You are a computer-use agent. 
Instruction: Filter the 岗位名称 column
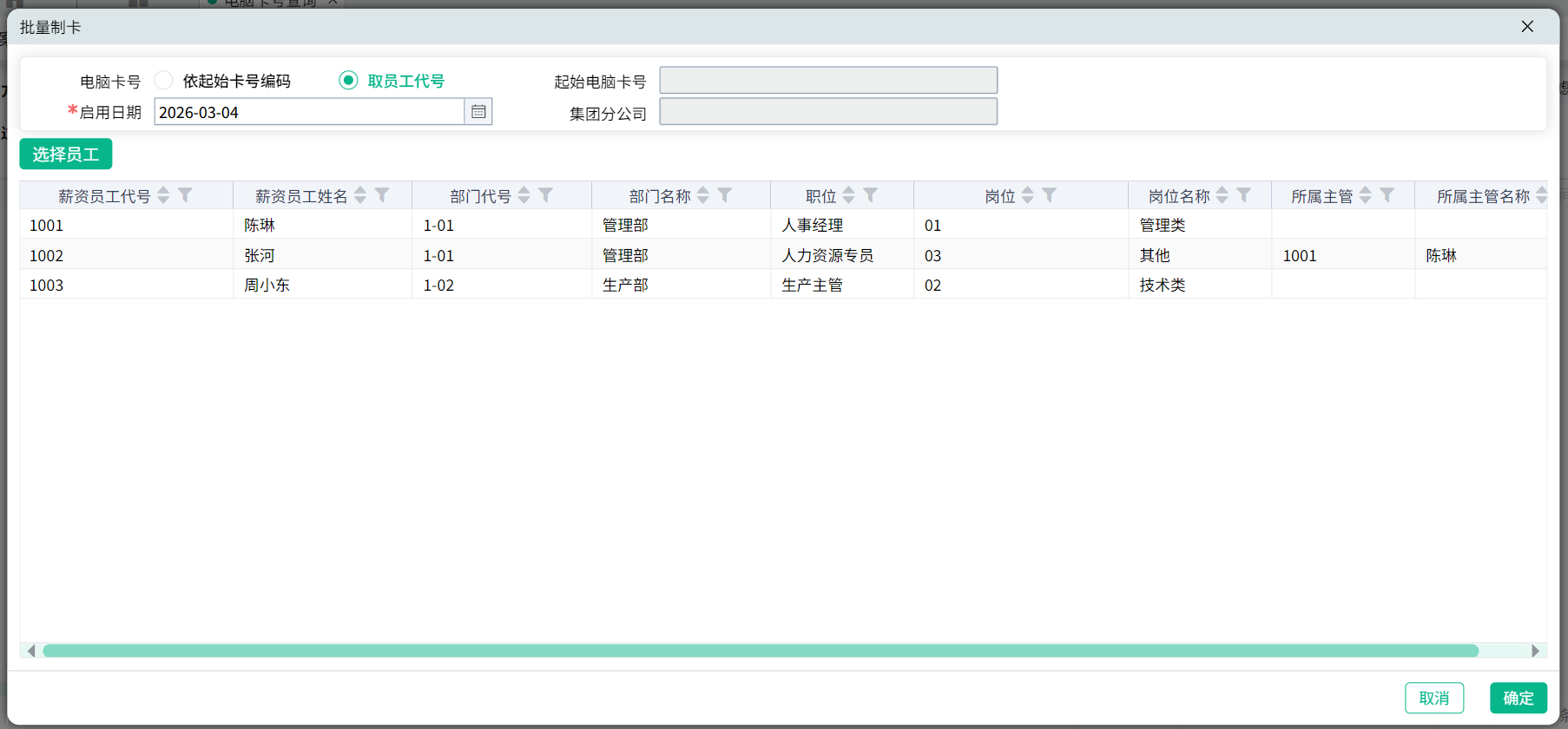pyautogui.click(x=1244, y=195)
